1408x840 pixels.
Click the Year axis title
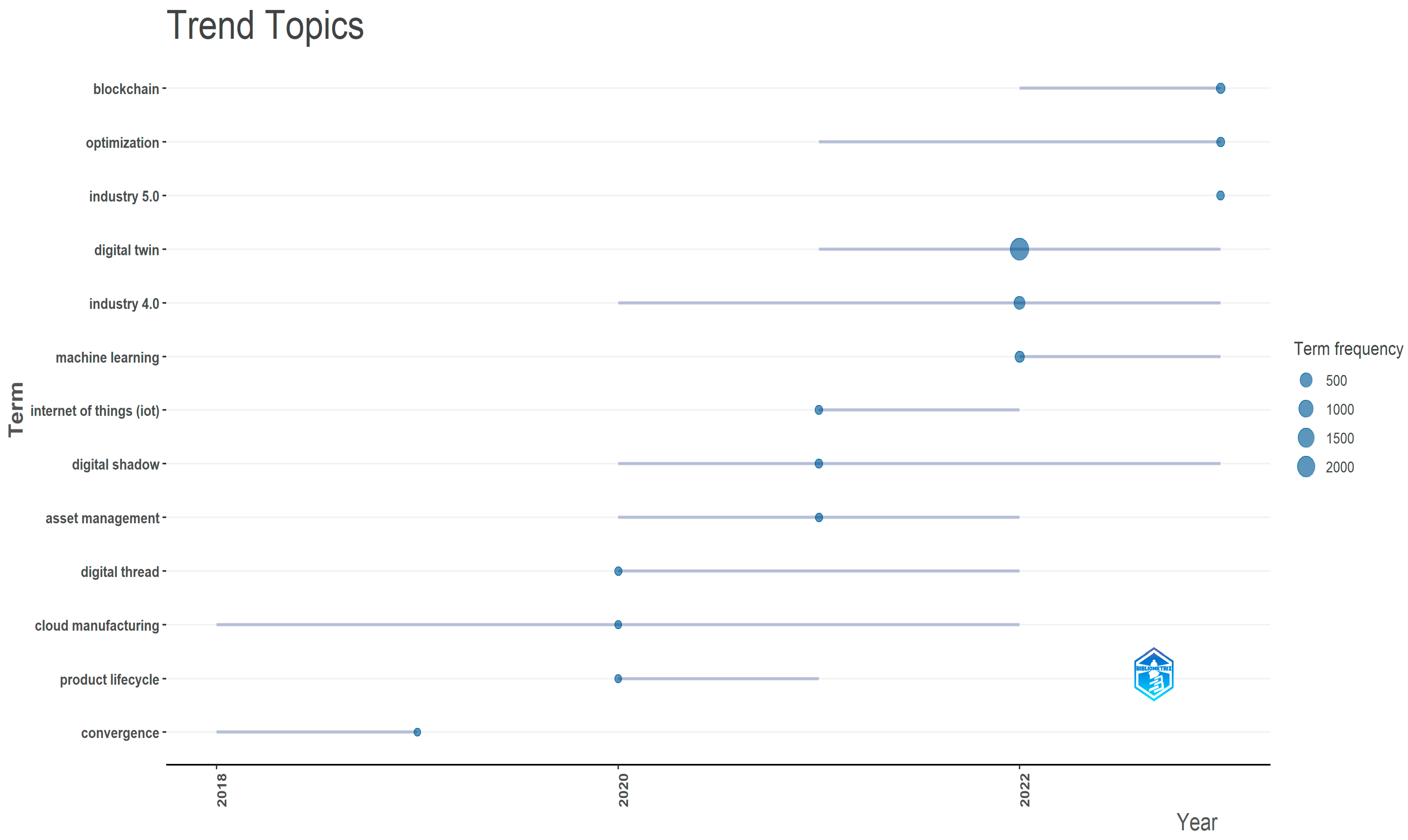(x=1196, y=822)
